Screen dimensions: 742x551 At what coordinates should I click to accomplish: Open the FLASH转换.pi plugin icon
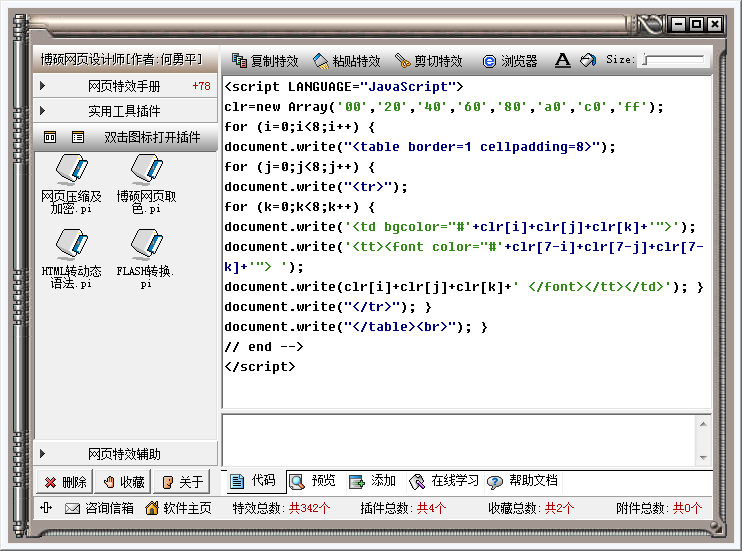coord(146,246)
